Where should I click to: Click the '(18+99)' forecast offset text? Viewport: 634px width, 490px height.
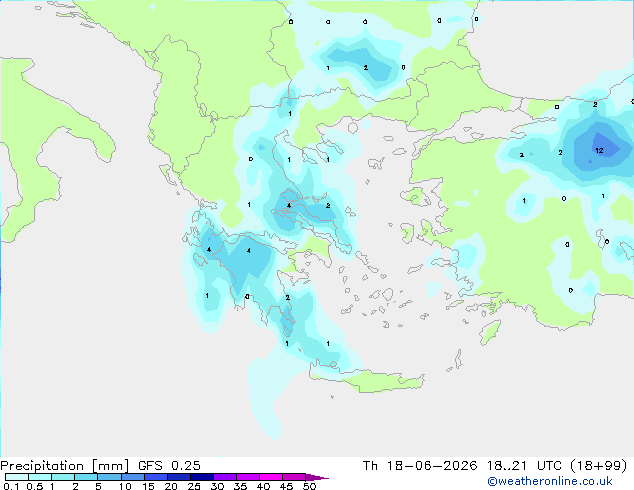pos(599,466)
